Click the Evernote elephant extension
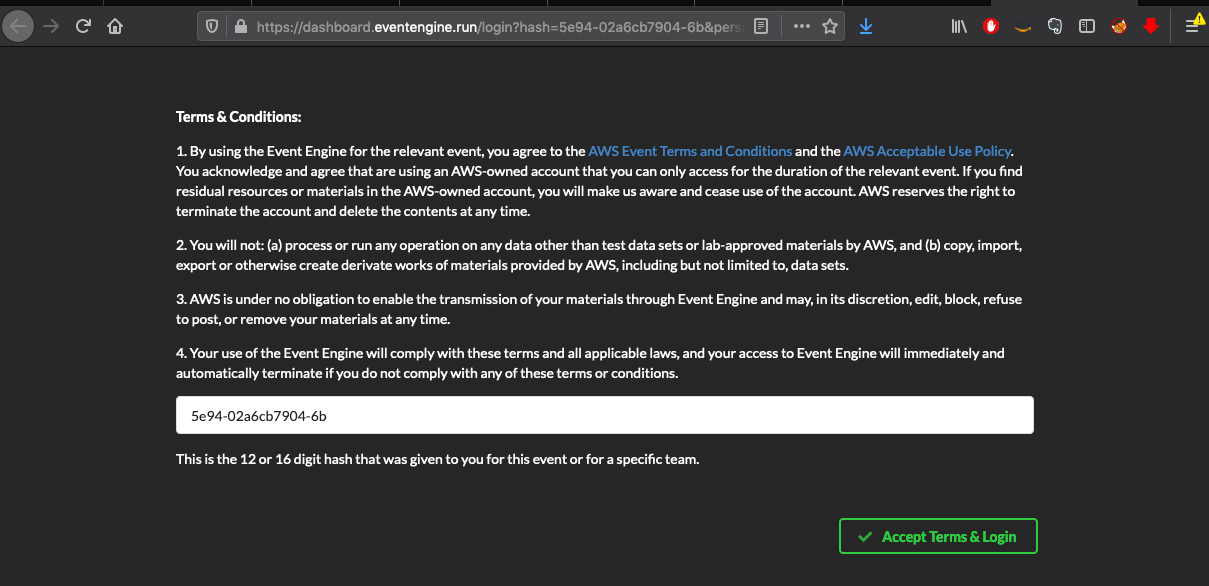 [1054, 27]
